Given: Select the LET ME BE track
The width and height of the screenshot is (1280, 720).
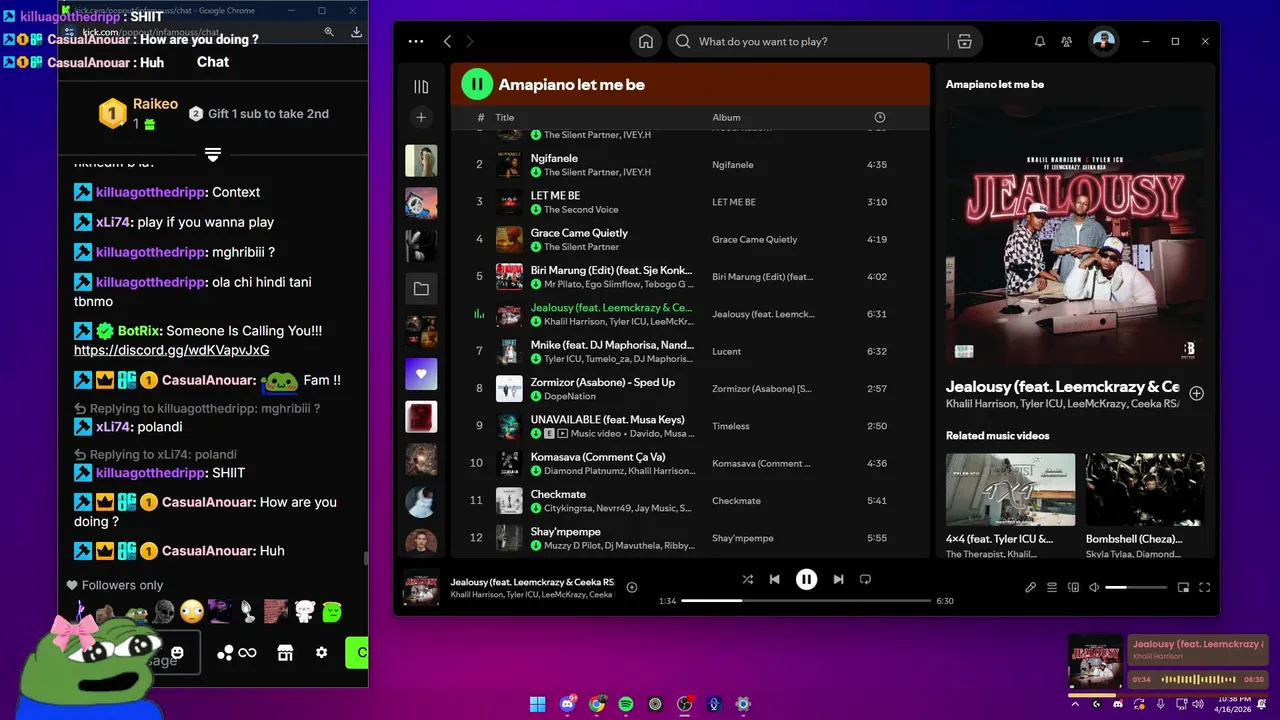Looking at the screenshot, I should click(x=690, y=202).
